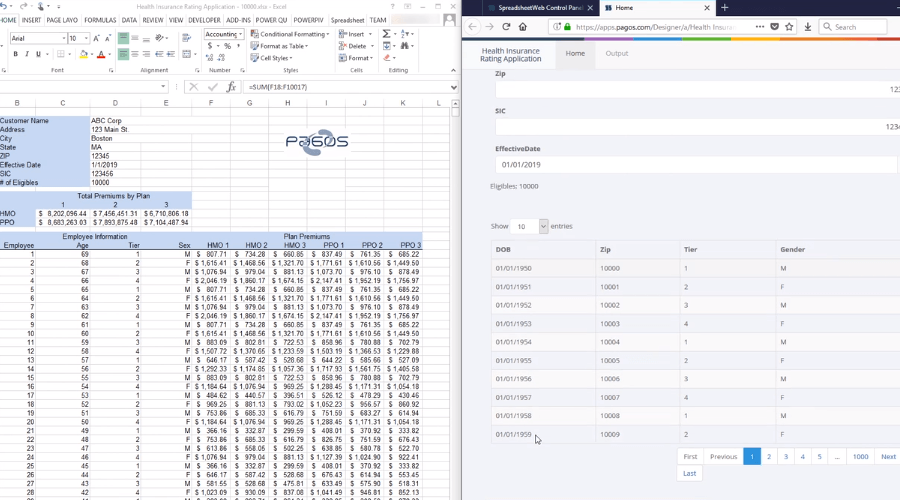Click the AutoSum sigma icon
Image resolution: width=900 pixels, height=500 pixels.
click(386, 34)
